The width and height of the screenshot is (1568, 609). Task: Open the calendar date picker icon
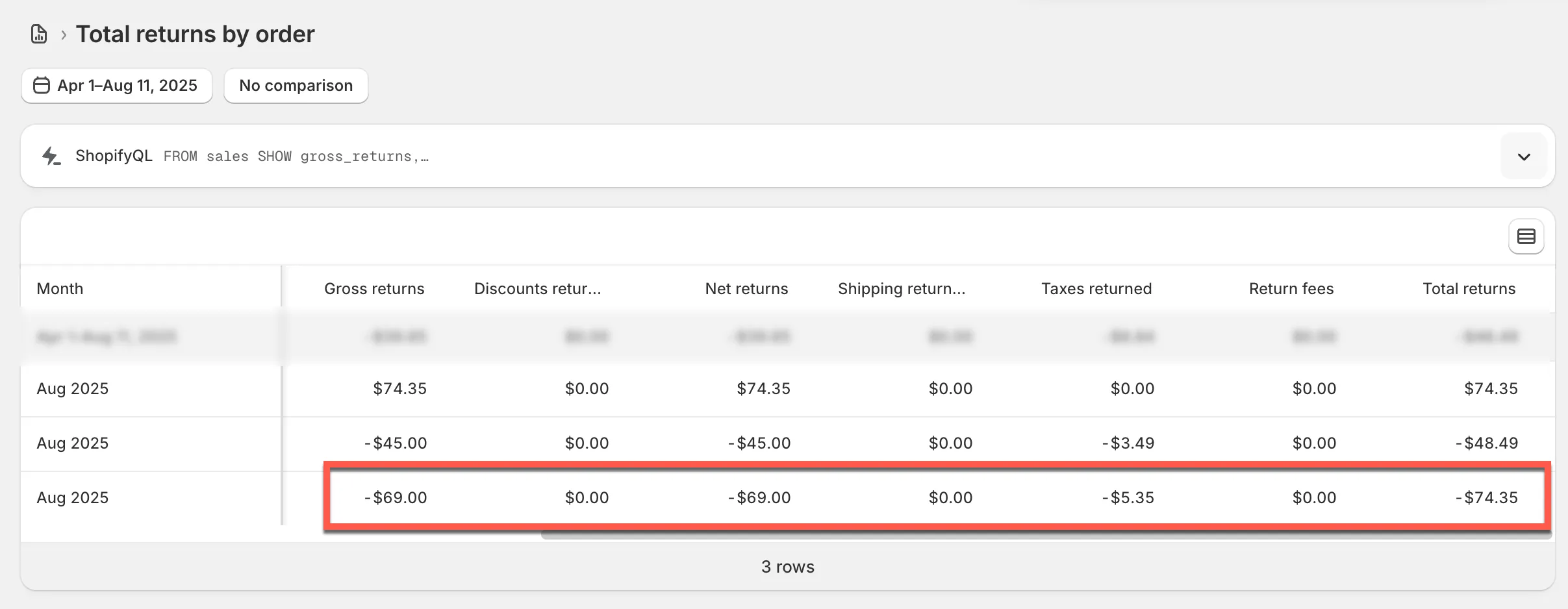click(x=40, y=85)
